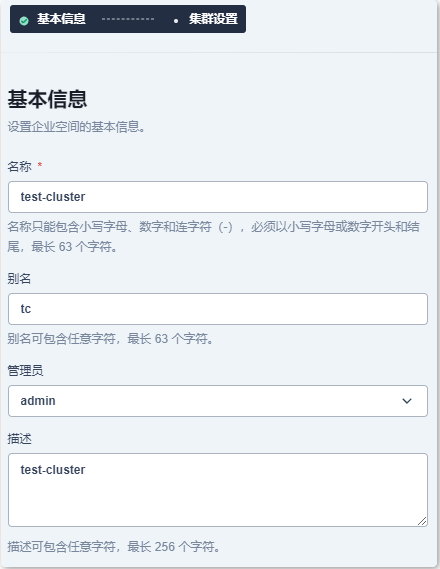The height and width of the screenshot is (569, 440).
Task: Open the 管理员 dropdown chevron arrow
Action: click(x=407, y=401)
